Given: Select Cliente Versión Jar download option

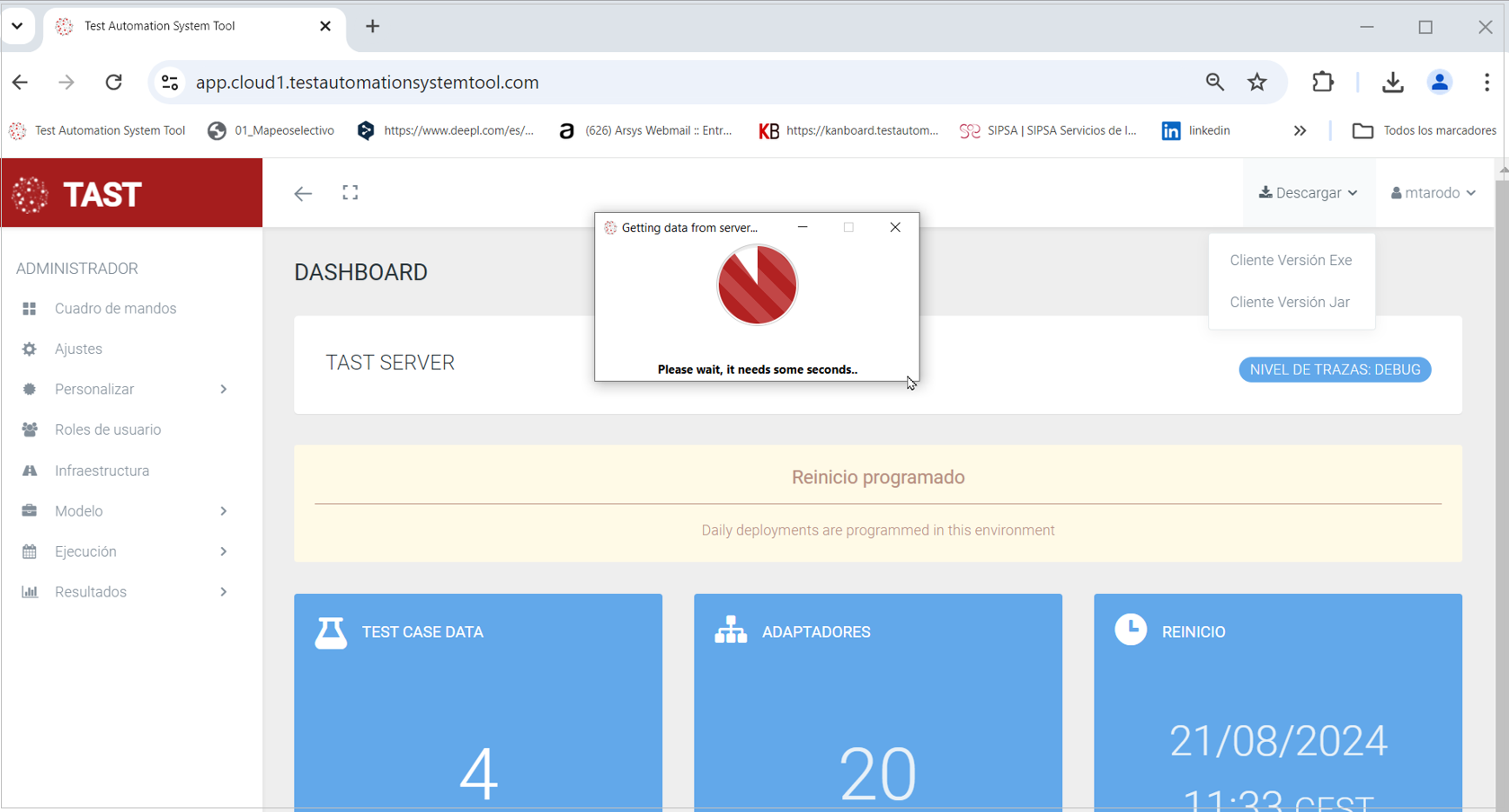Looking at the screenshot, I should (1289, 303).
